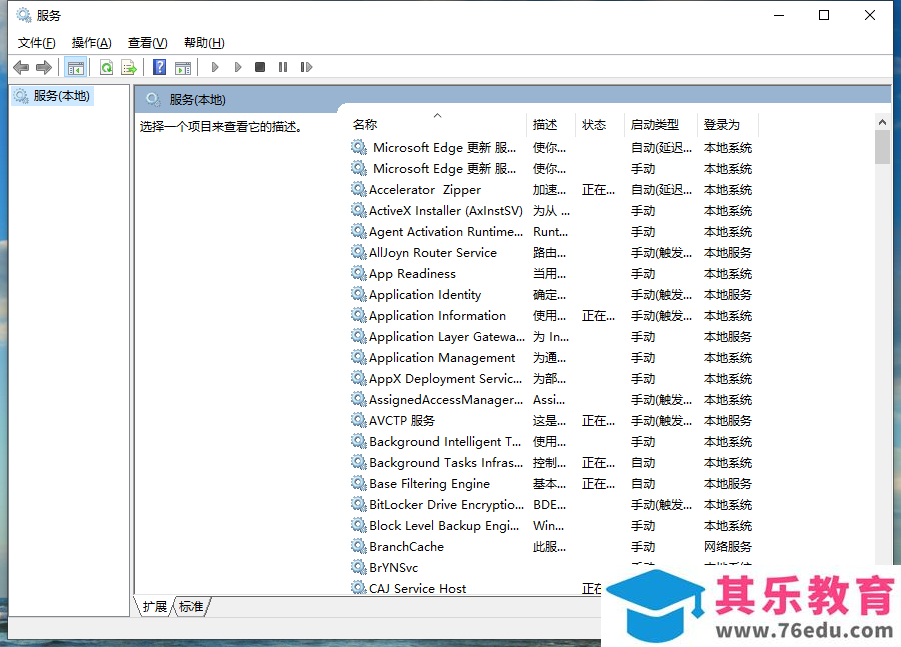Click the vertical scrollbar thumb
The height and width of the screenshot is (647, 901).
coord(882,147)
